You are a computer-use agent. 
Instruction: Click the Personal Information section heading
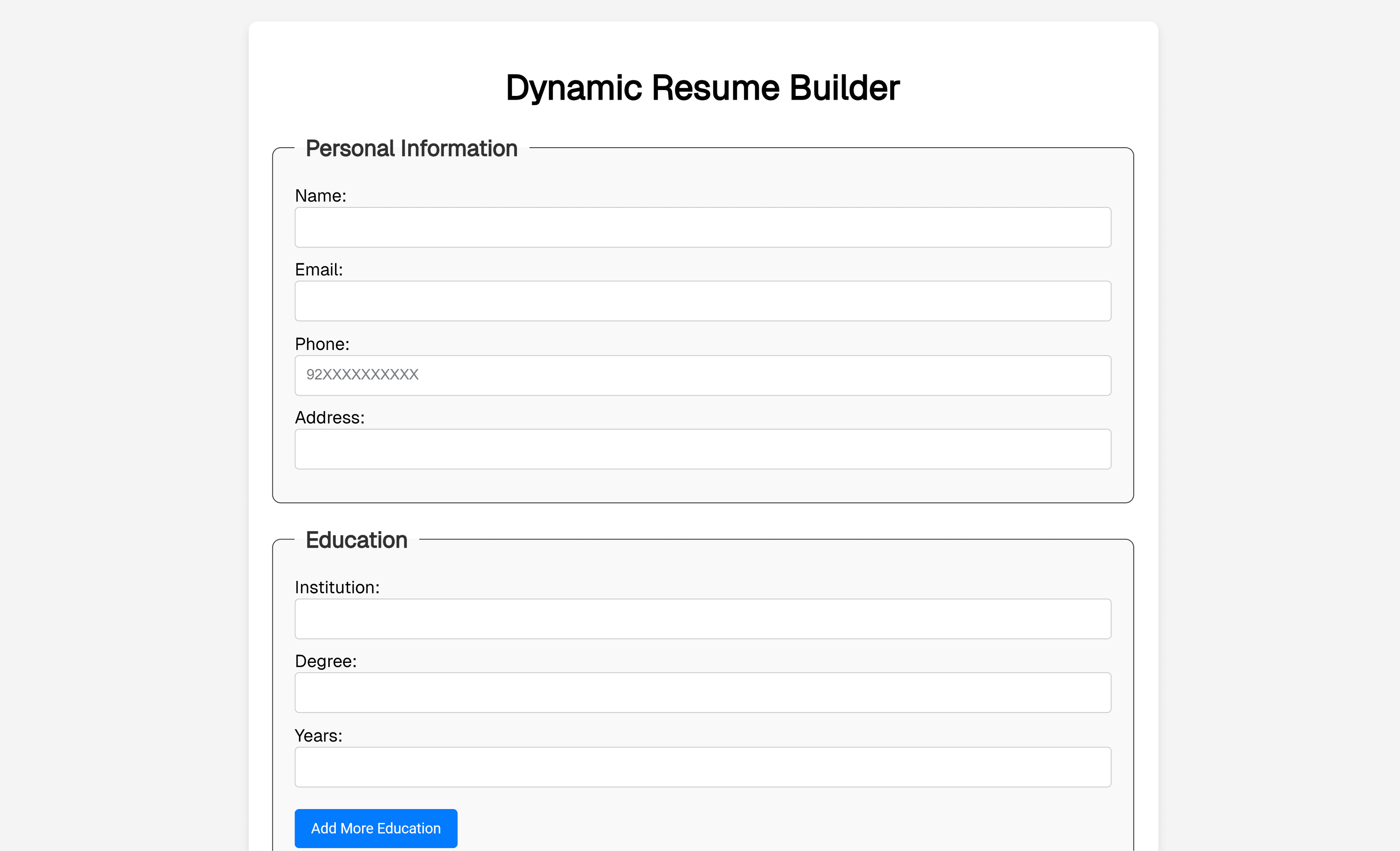[411, 148]
